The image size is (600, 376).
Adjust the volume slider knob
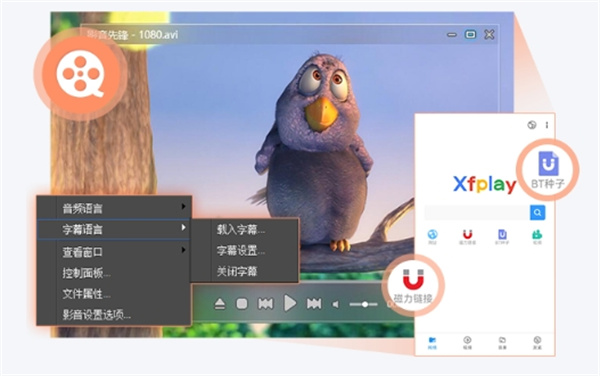[365, 304]
